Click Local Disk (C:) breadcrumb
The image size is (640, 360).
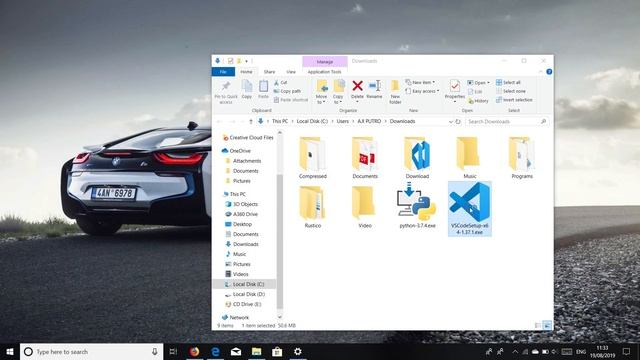pyautogui.click(x=312, y=121)
